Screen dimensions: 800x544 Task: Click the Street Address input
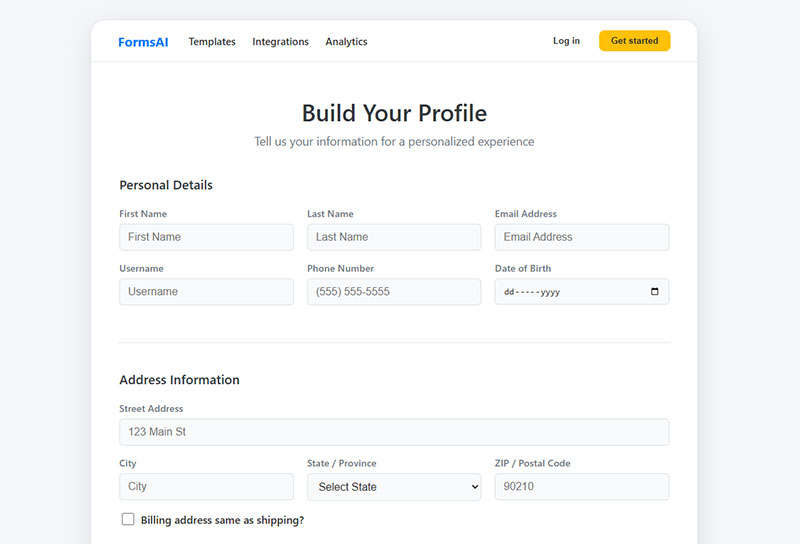tap(394, 432)
